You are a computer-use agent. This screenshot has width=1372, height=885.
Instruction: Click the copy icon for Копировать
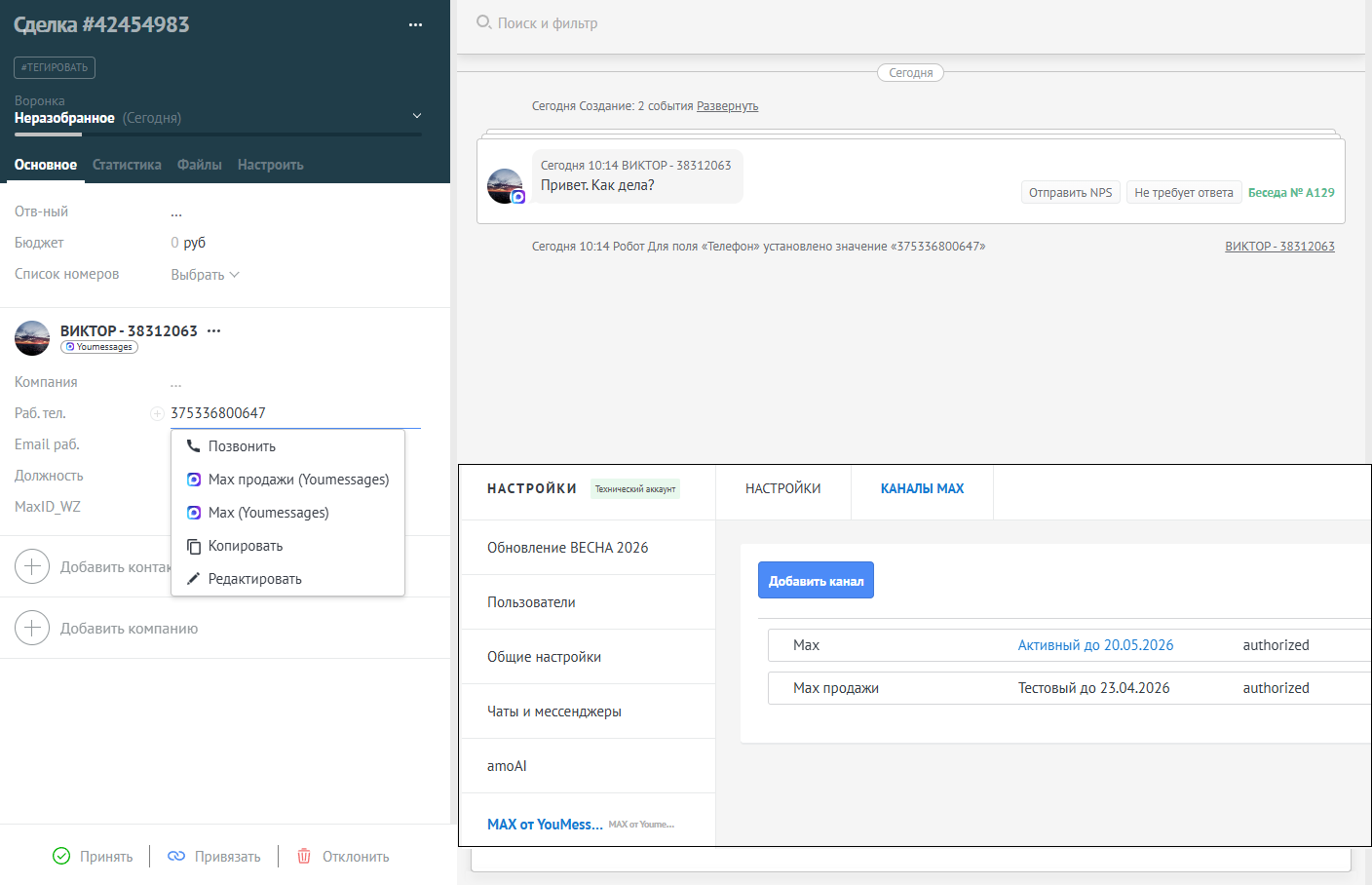[193, 546]
